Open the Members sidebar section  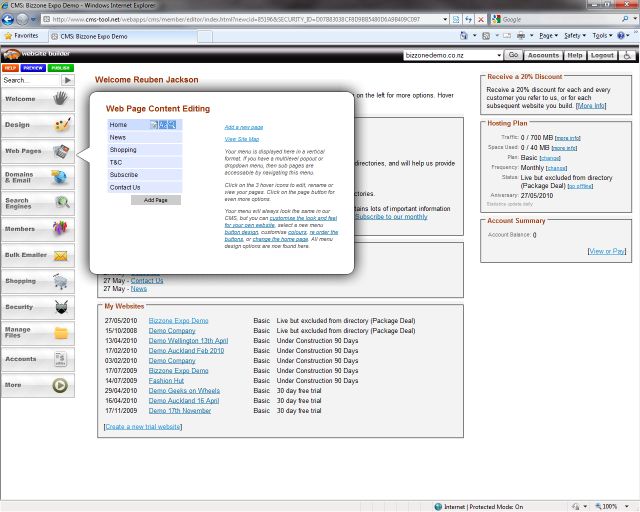tap(36, 229)
